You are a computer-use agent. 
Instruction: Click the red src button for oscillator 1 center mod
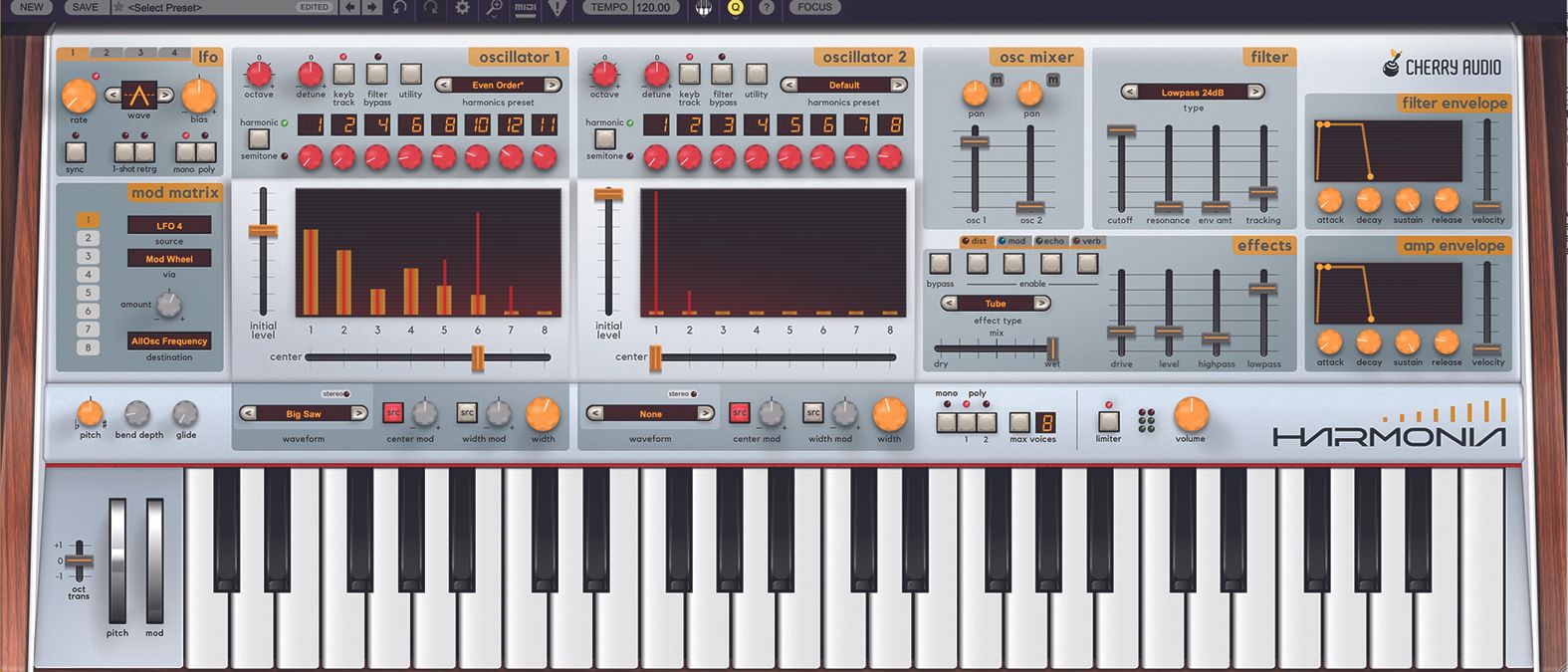click(x=393, y=412)
